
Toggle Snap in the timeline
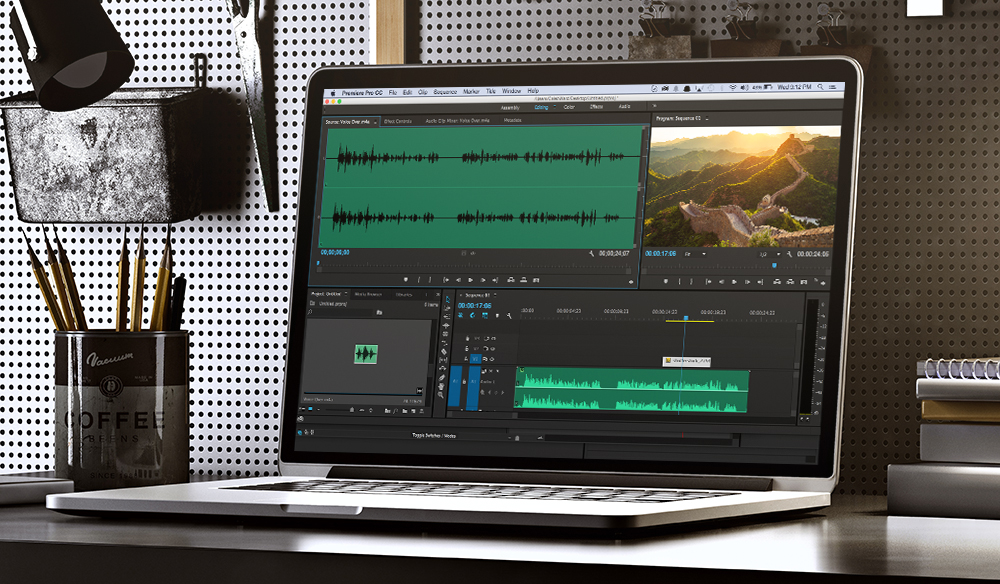click(473, 316)
